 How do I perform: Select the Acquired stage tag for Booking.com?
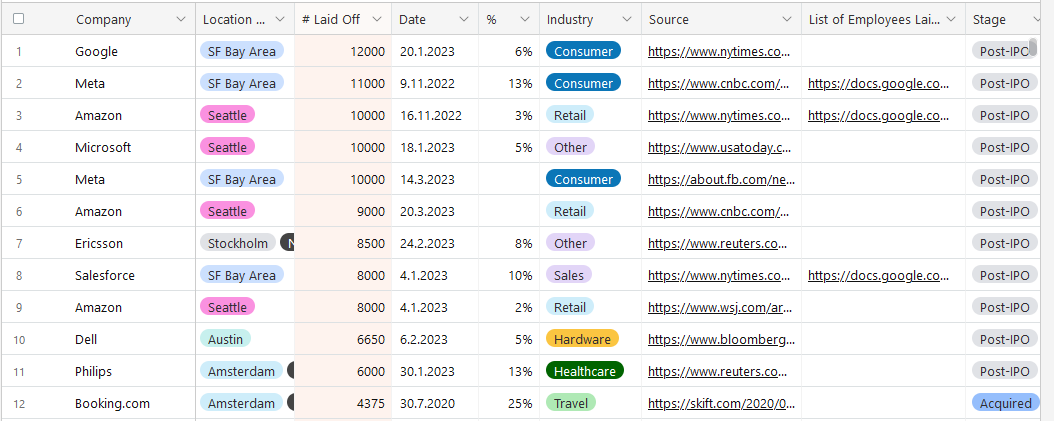click(x=1004, y=404)
